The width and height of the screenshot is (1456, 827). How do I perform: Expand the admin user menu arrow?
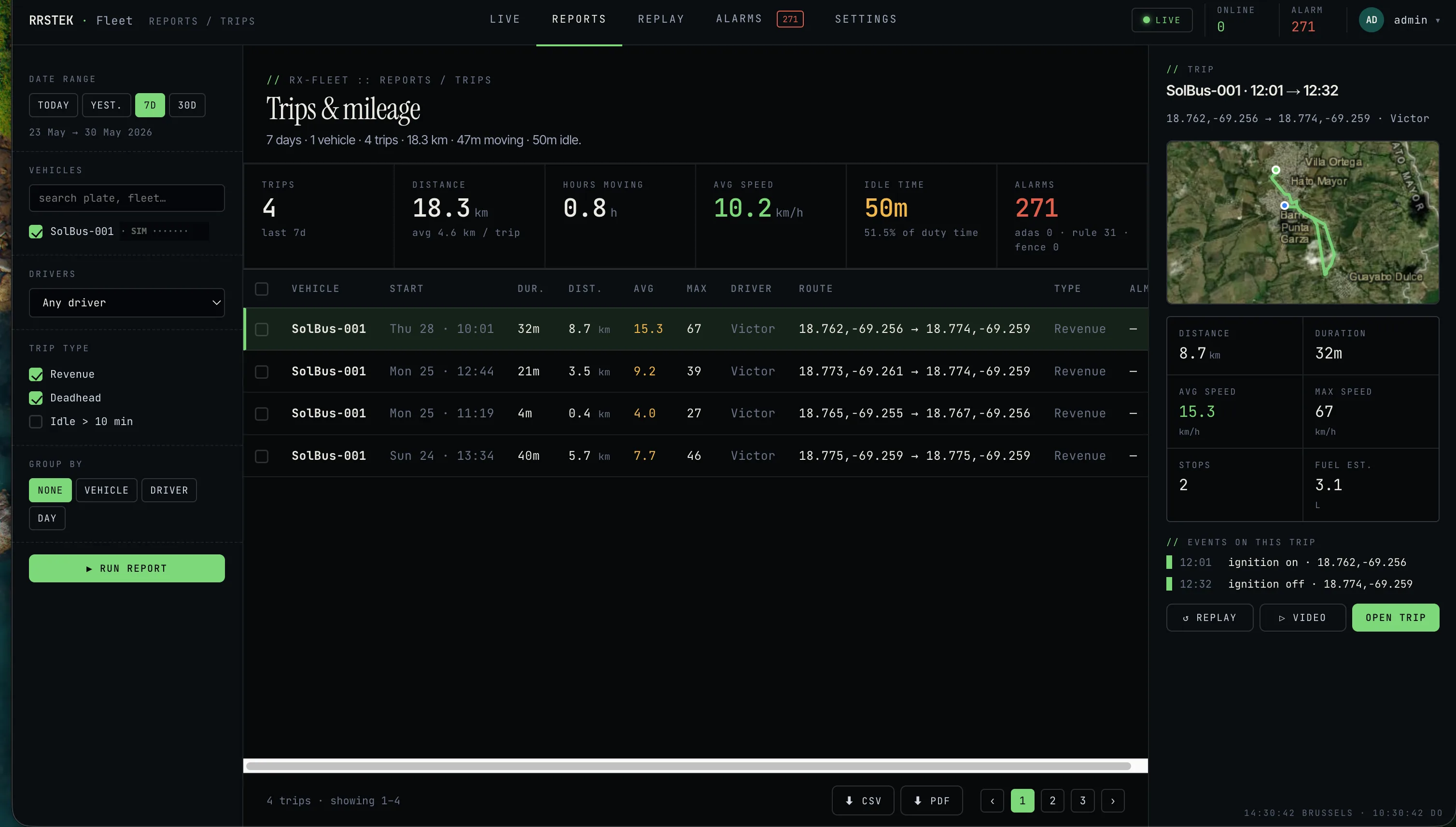click(x=1438, y=20)
